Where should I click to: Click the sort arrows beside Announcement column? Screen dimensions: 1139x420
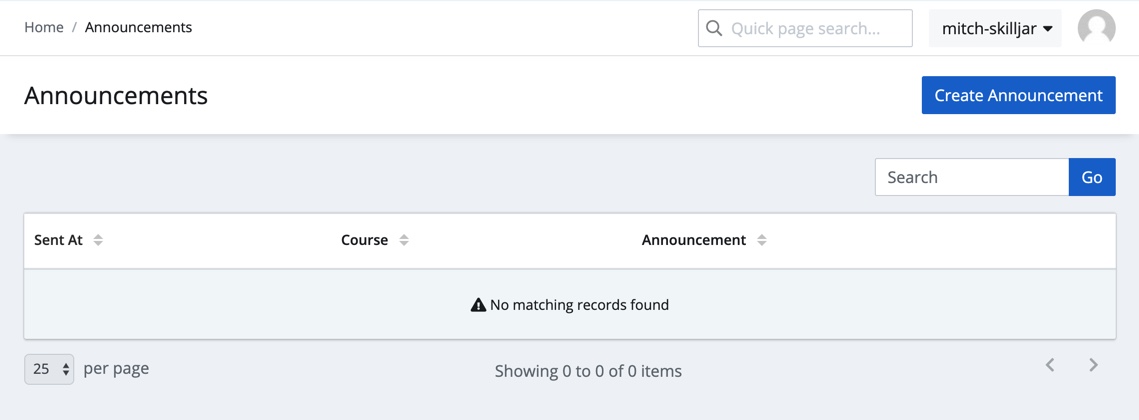coord(762,240)
